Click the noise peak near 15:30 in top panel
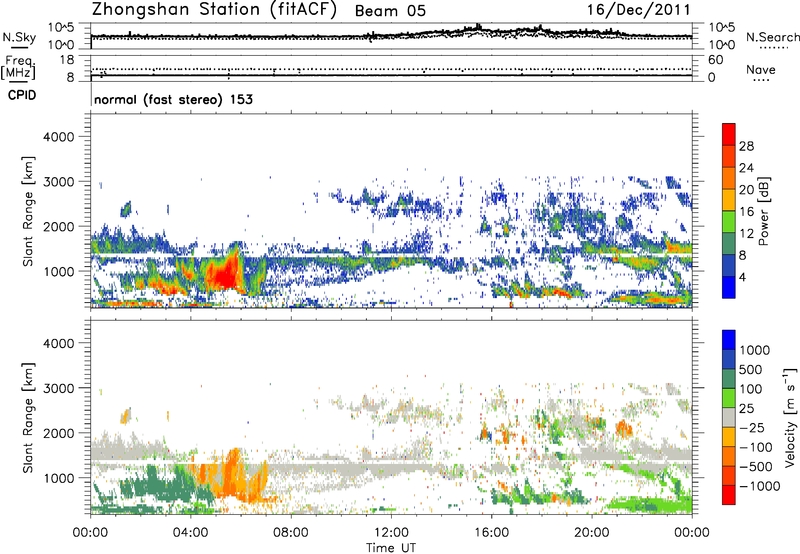Screen dimensions: 800x554 [x=478, y=27]
